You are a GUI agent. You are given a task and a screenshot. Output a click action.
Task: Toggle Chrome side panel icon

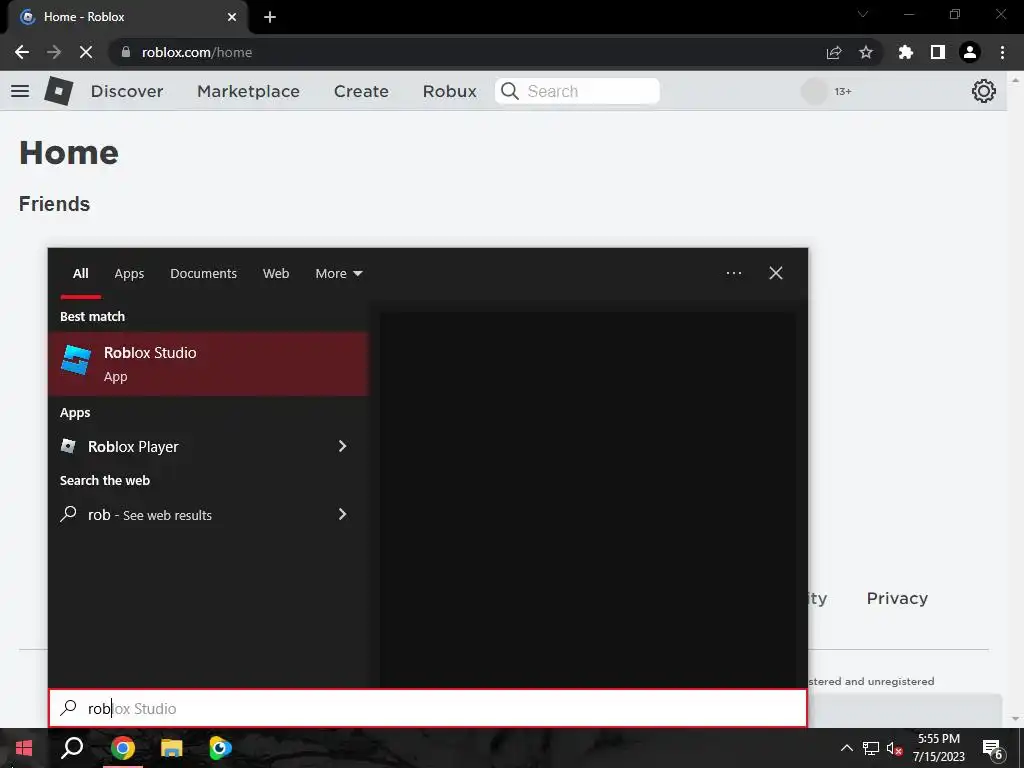tap(938, 52)
